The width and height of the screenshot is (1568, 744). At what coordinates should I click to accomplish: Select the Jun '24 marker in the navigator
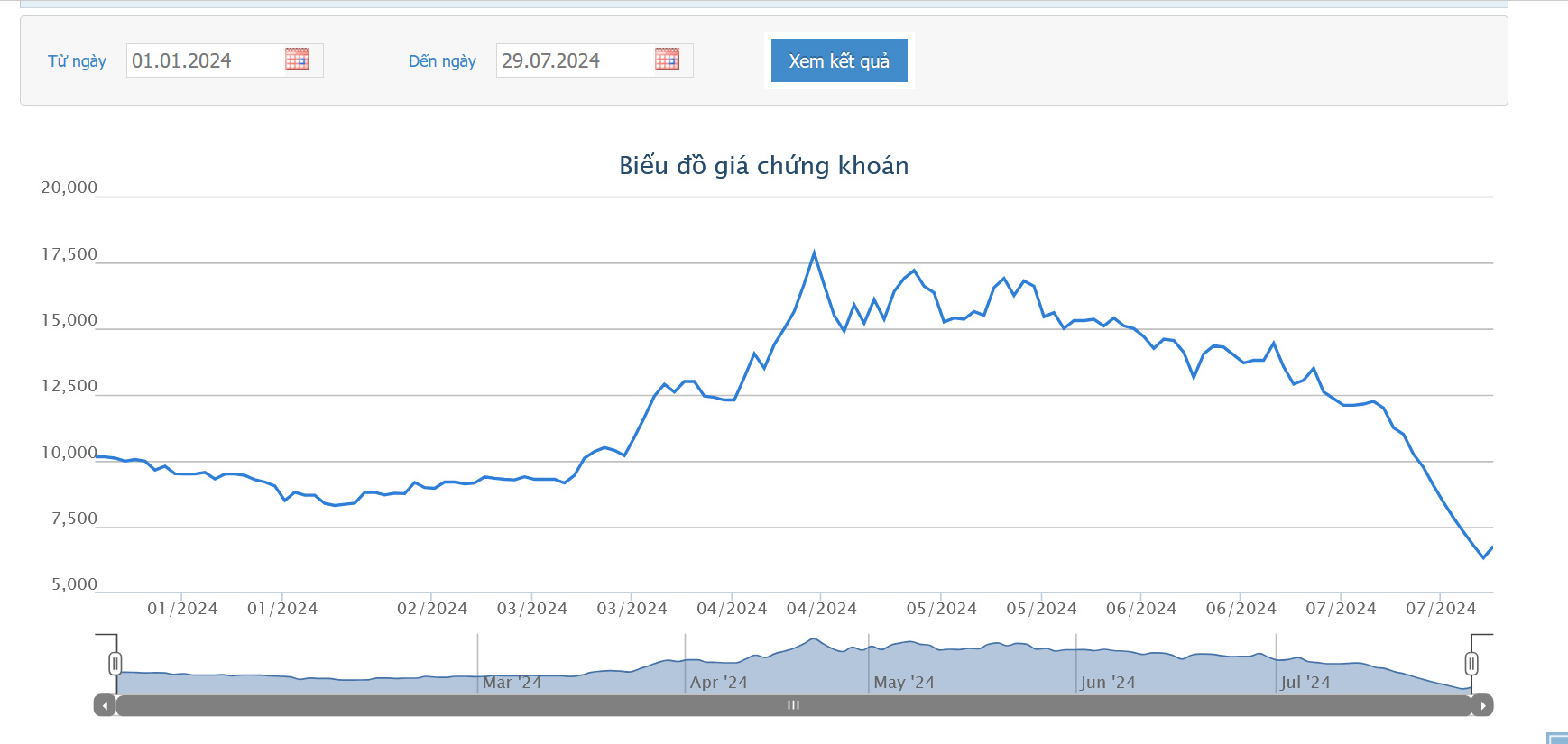pos(1108,683)
